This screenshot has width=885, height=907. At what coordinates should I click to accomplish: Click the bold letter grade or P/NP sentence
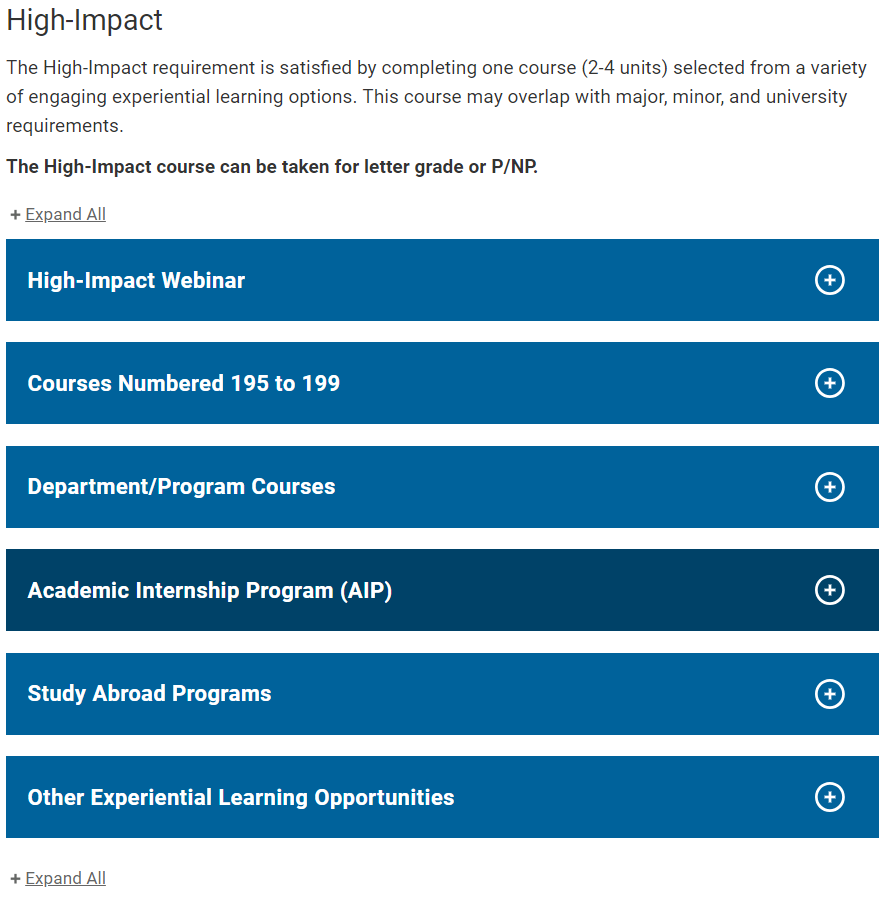click(272, 166)
